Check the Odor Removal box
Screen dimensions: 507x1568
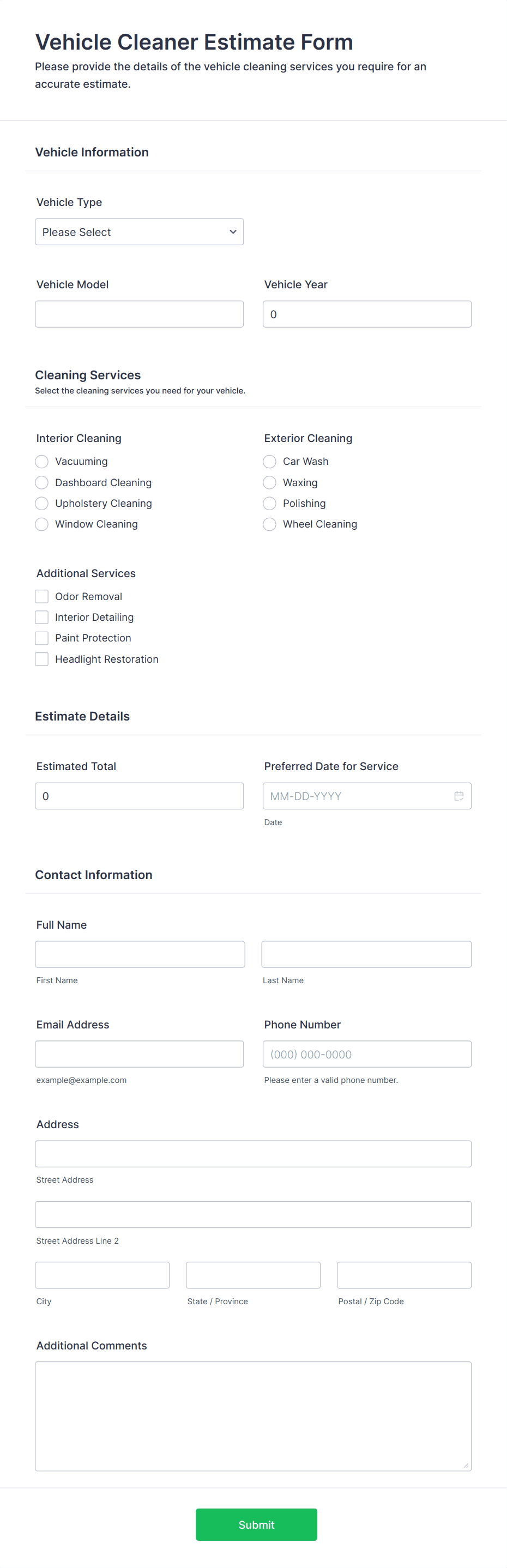[41, 597]
